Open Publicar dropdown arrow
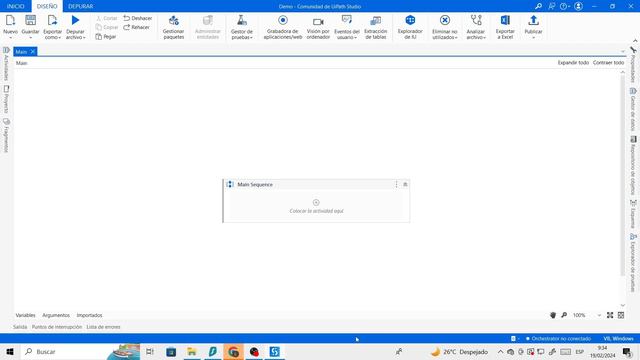The height and width of the screenshot is (360, 640). (x=533, y=38)
